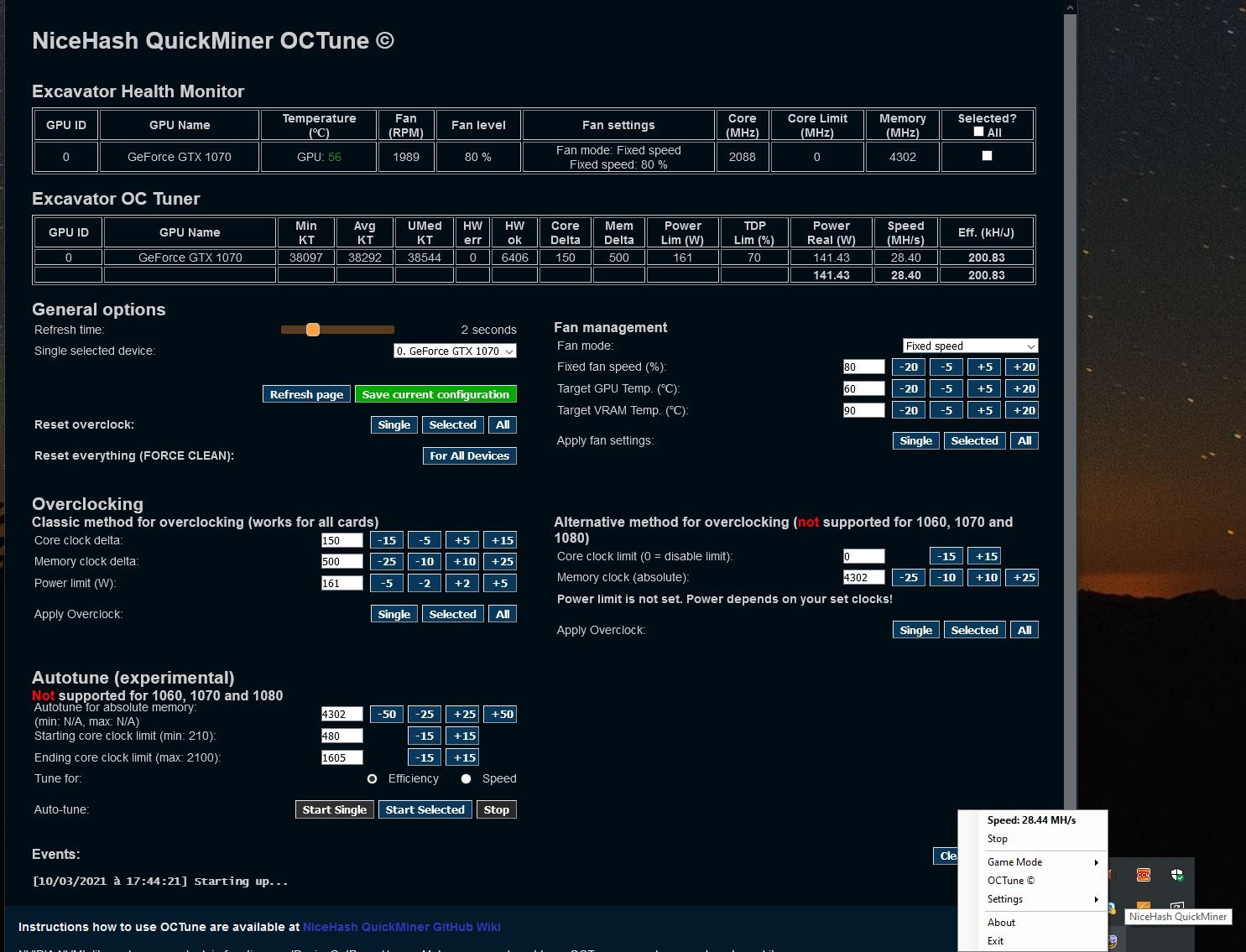The width and height of the screenshot is (1246, 952).
Task: Select OCTune © in the tray menu
Action: 1011,881
